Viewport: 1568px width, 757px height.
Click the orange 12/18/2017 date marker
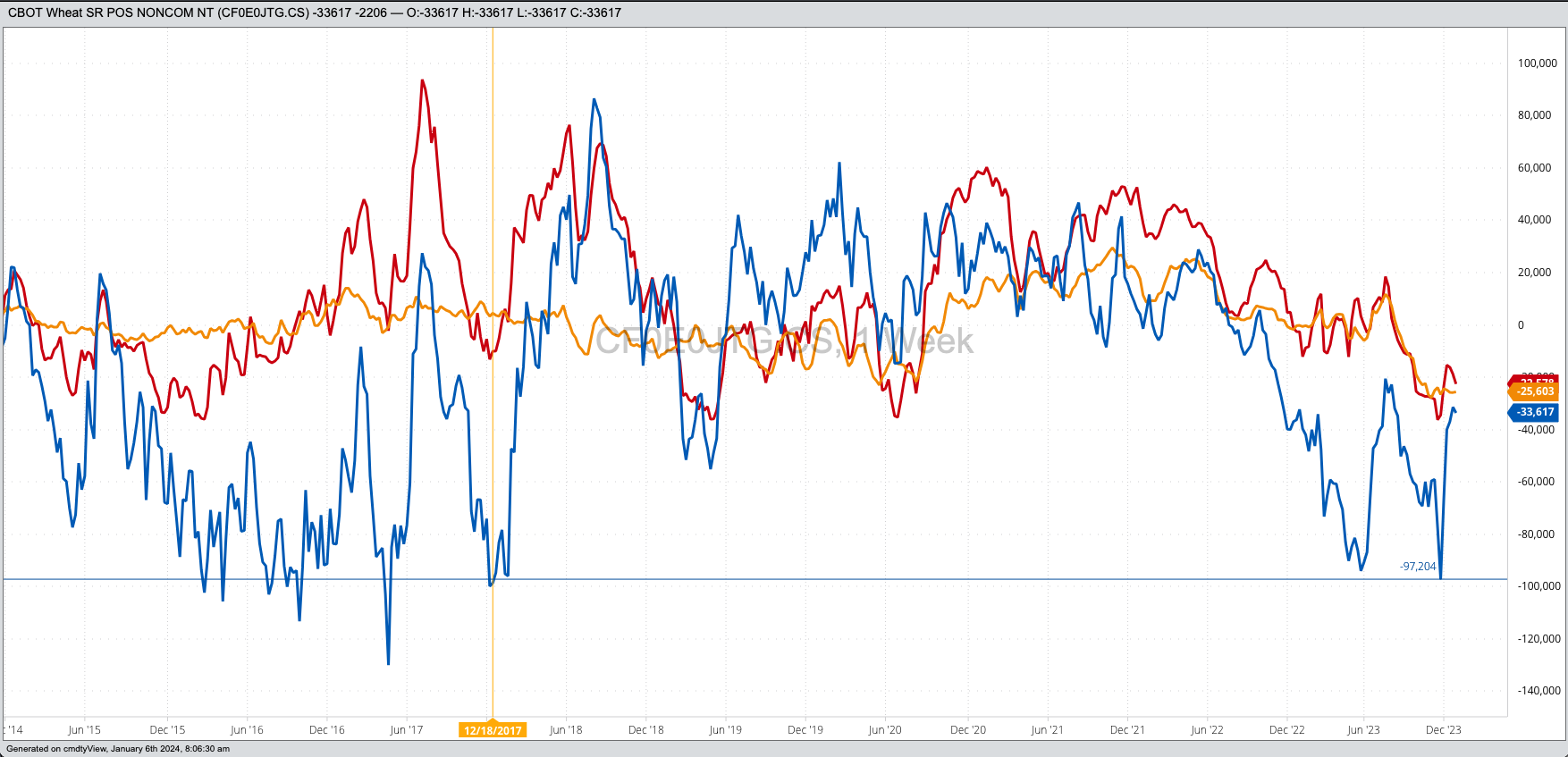[493, 730]
